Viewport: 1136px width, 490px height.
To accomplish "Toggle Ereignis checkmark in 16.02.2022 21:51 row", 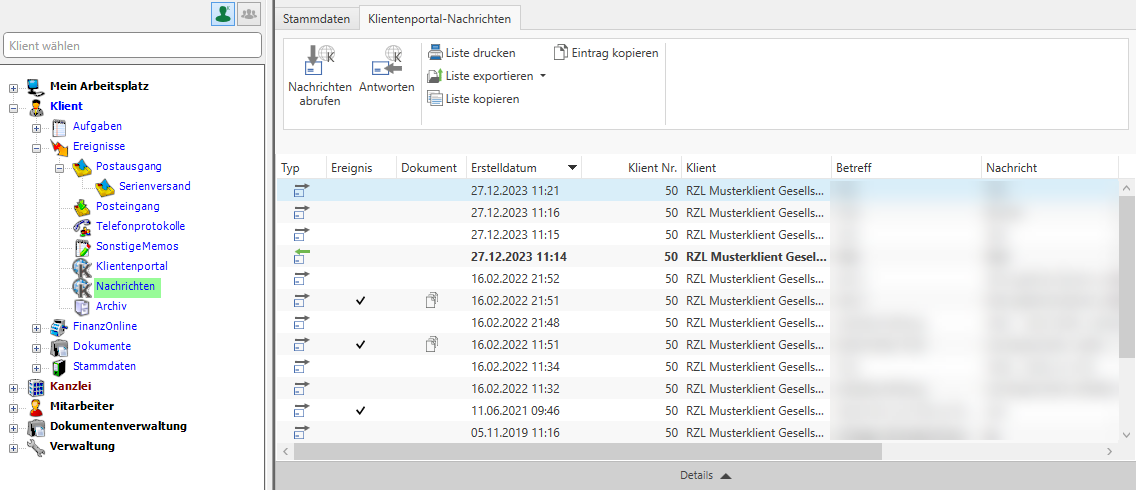I will [x=361, y=299].
